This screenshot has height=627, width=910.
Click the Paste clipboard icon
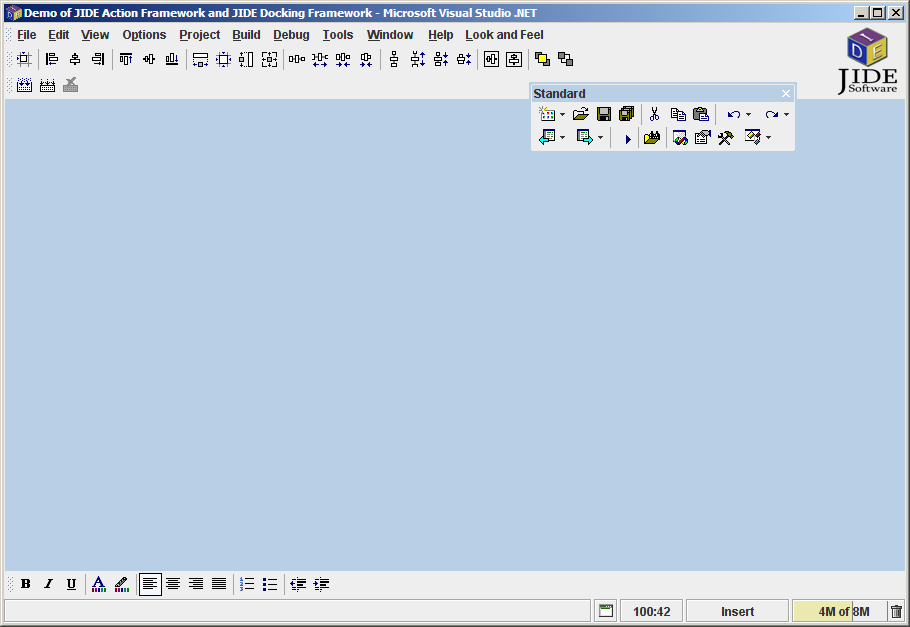pyautogui.click(x=701, y=114)
